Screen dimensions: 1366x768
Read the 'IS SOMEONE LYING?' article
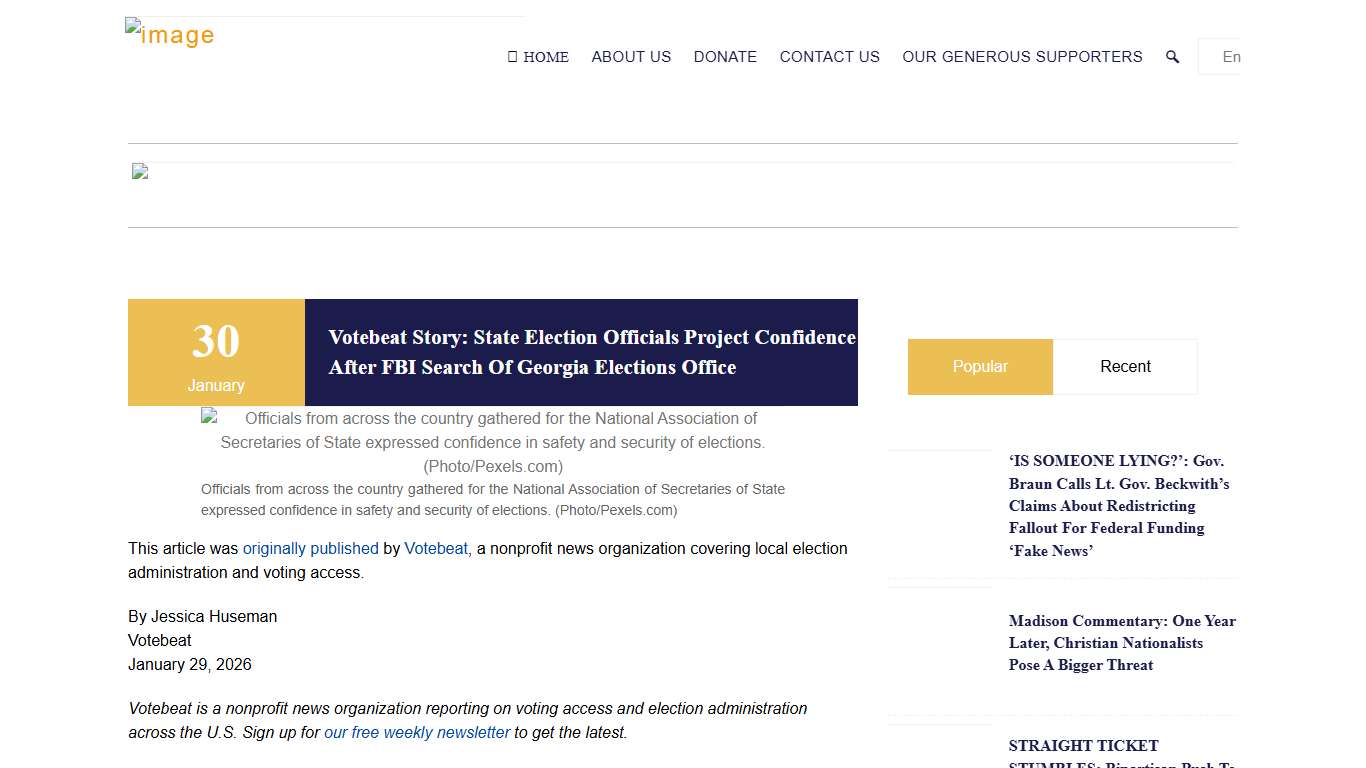(1118, 505)
